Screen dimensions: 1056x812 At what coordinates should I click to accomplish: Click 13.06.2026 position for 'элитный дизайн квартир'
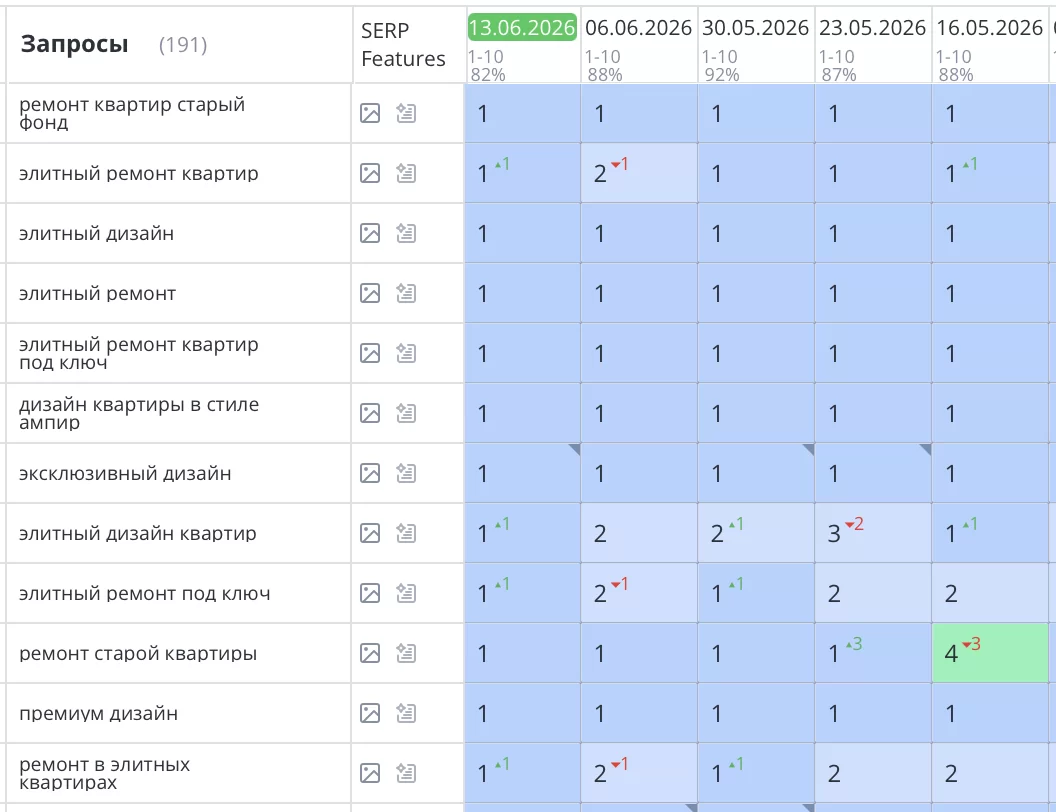click(x=523, y=533)
